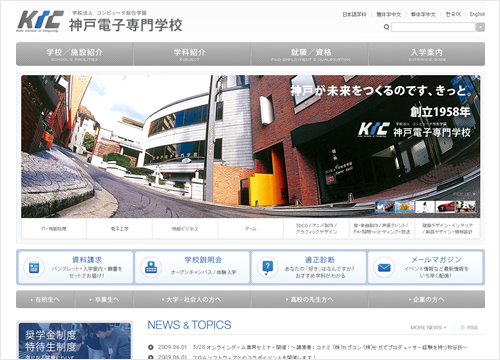Open the ゲーム department tab

251,229
